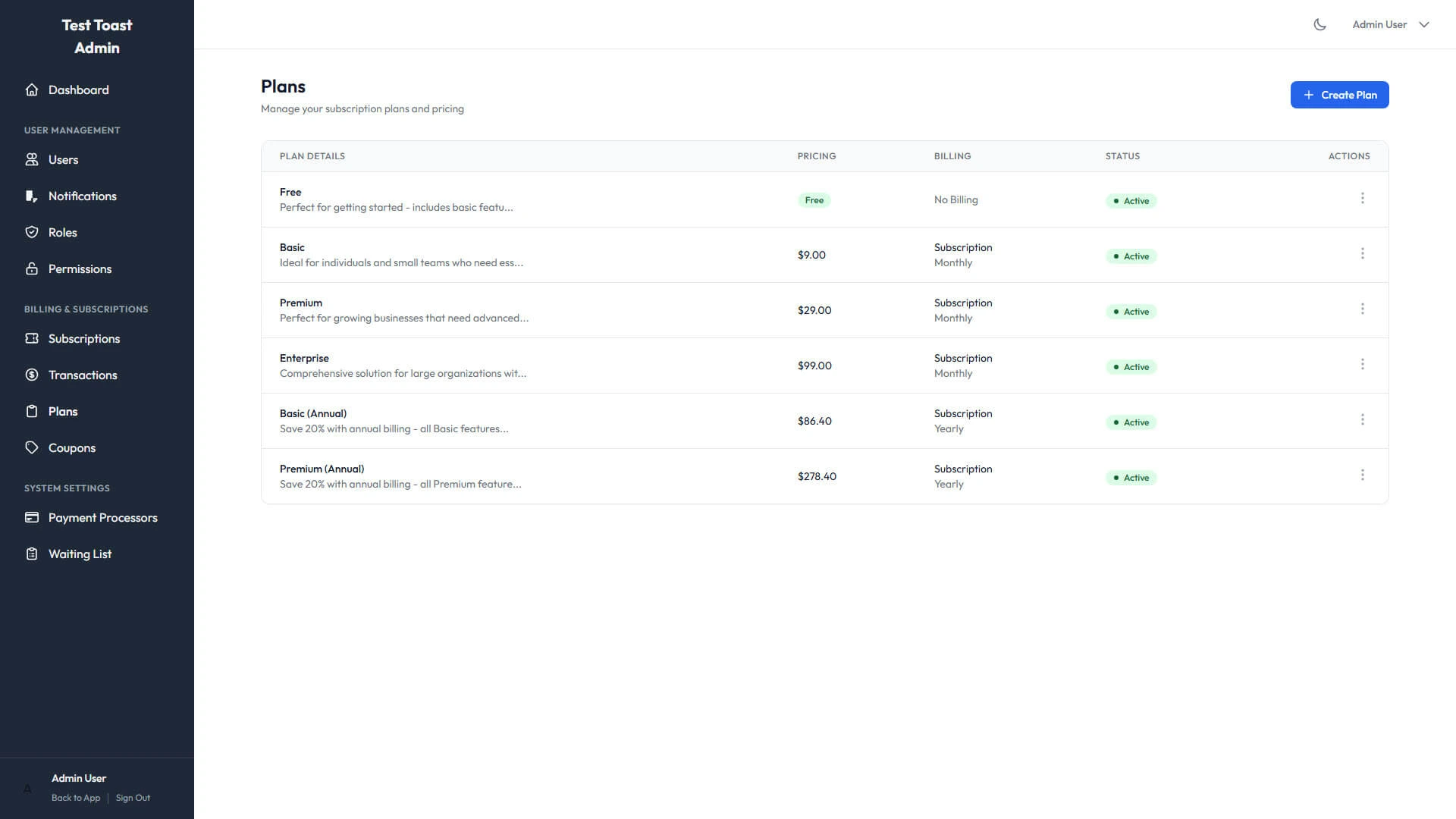Screen dimensions: 1456x819
Task: Select the Dashboard home icon
Action: (x=32, y=89)
